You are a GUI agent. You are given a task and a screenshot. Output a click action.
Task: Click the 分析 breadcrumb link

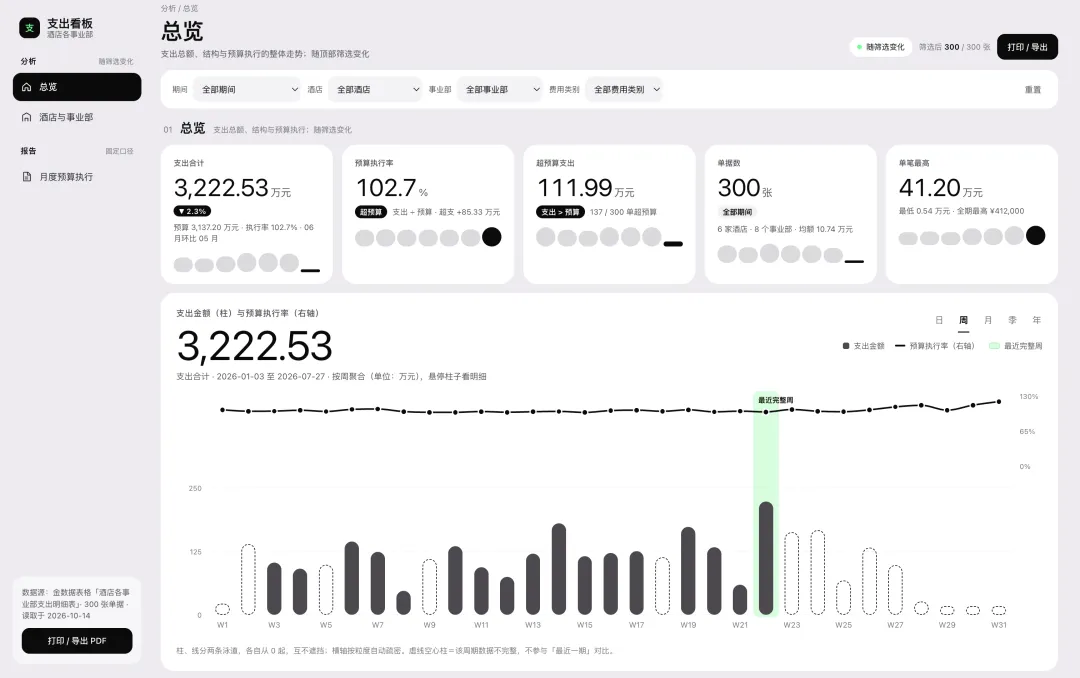pos(168,8)
